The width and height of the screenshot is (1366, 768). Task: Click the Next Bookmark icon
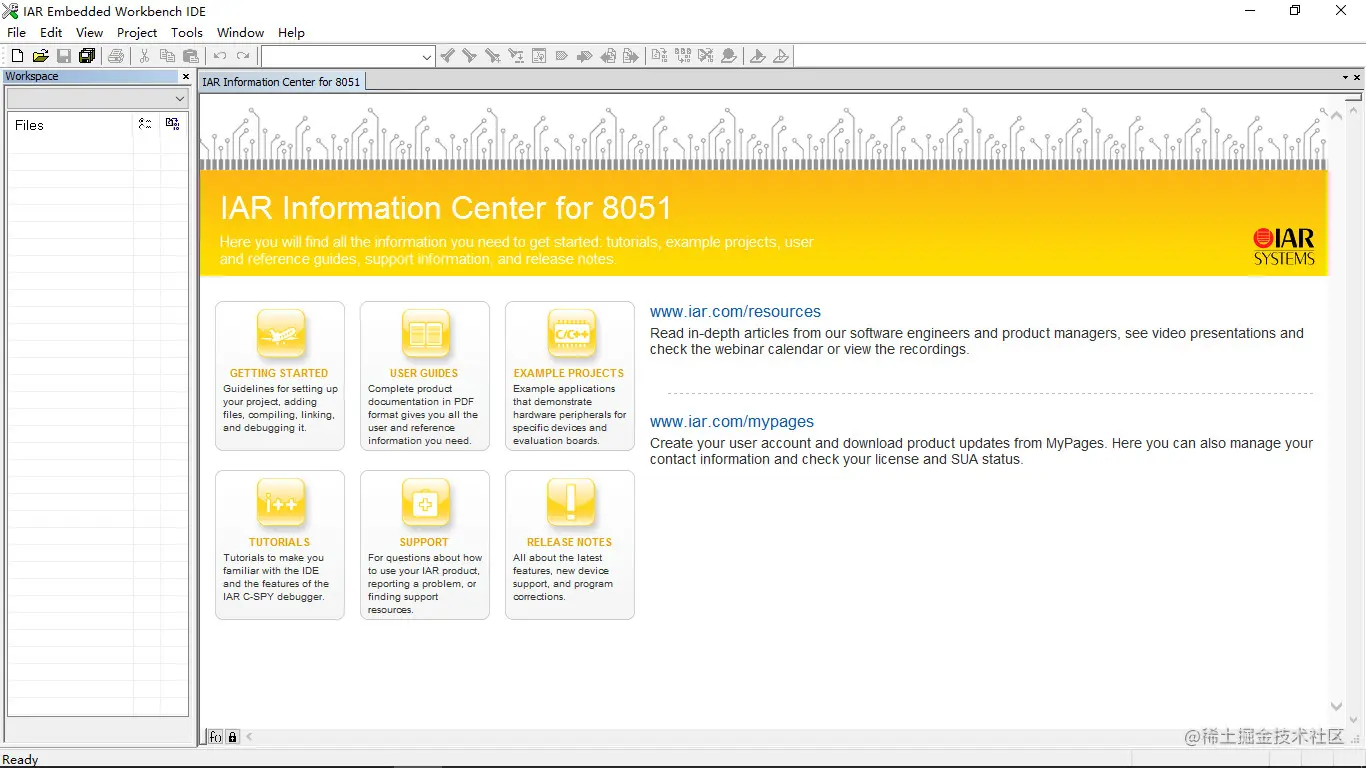(x=585, y=56)
